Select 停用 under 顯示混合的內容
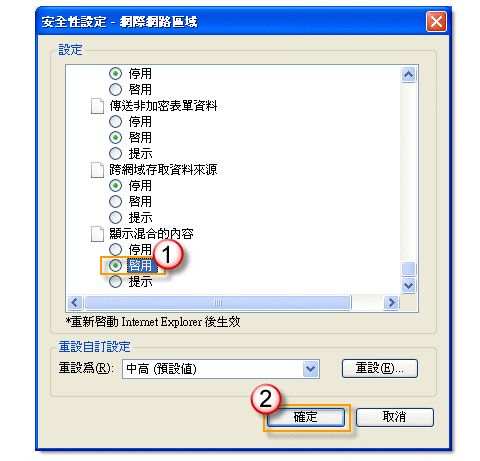 coord(115,249)
